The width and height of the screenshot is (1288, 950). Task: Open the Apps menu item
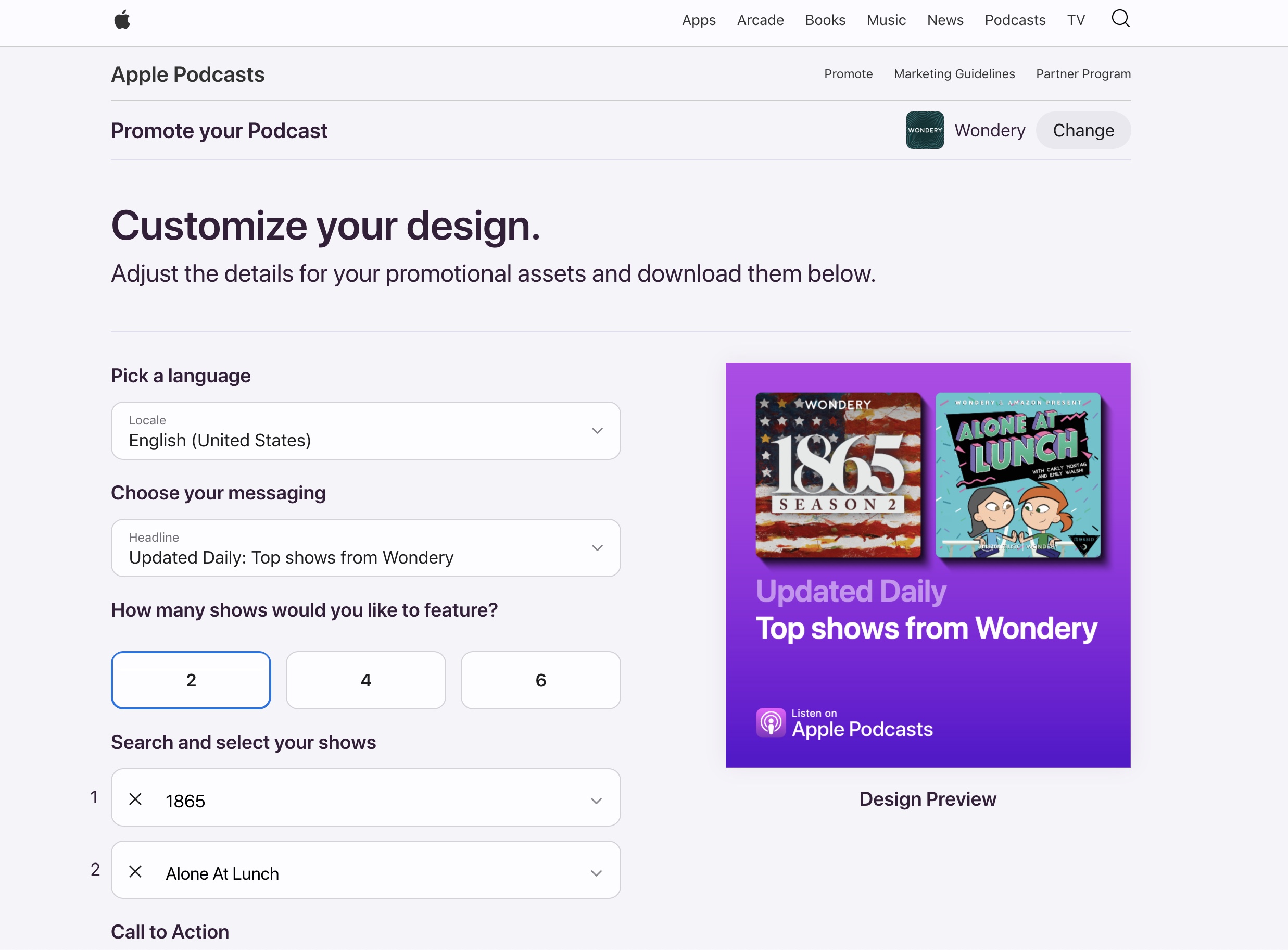[x=699, y=20]
